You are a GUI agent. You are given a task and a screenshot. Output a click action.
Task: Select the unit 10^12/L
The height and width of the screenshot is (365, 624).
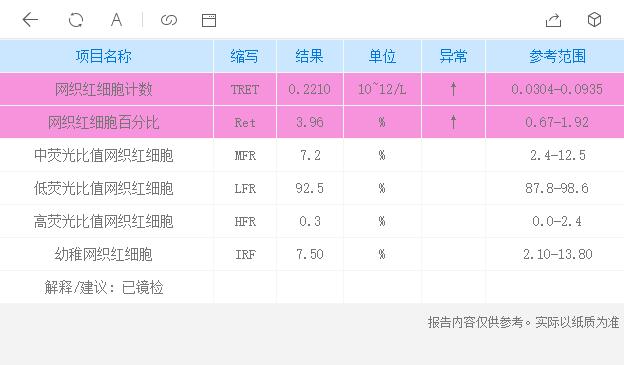coord(382,89)
